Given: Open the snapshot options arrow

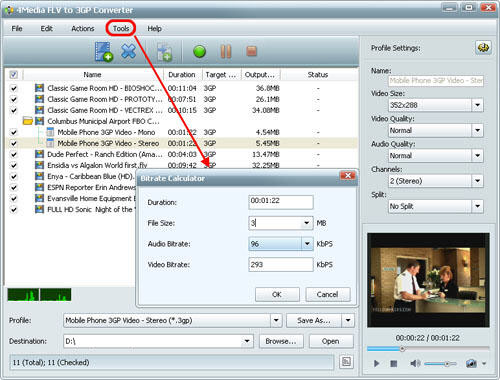Looking at the screenshot, I should pyautogui.click(x=484, y=363).
